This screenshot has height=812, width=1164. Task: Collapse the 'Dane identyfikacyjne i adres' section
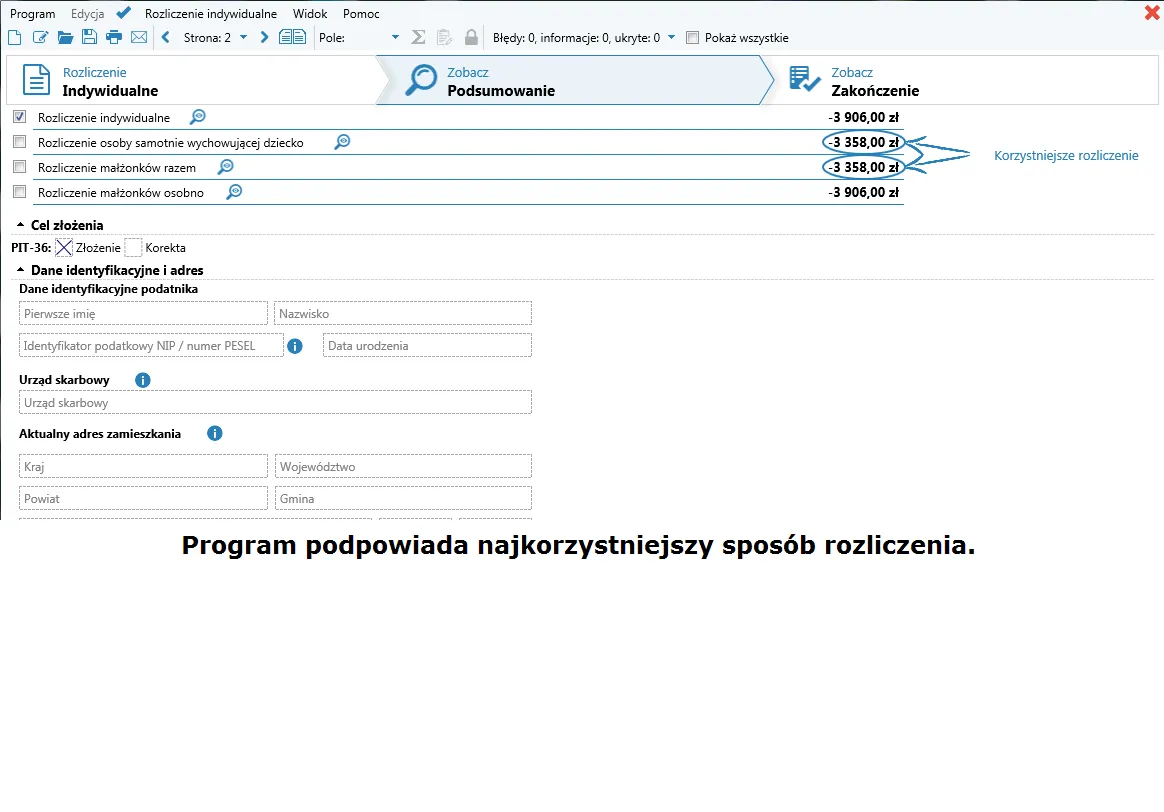click(21, 270)
